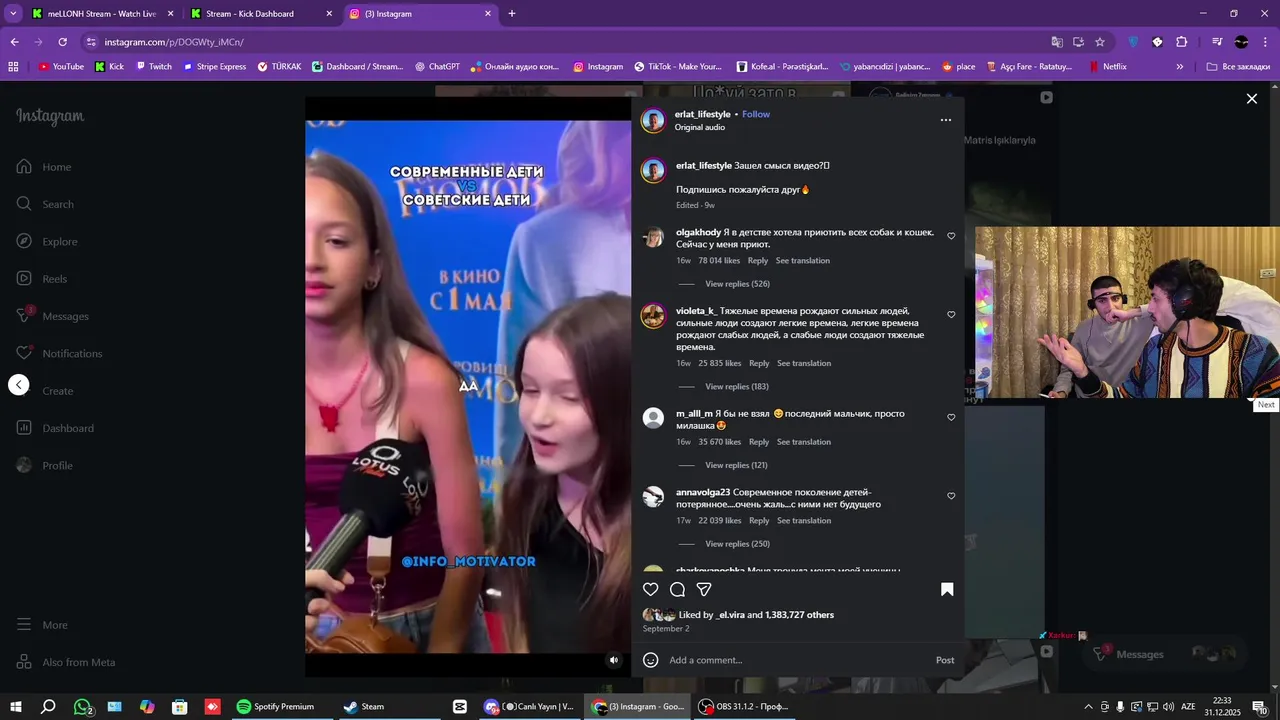Image resolution: width=1280 pixels, height=720 pixels.
Task: Expand View replies (250)
Action: click(x=737, y=544)
